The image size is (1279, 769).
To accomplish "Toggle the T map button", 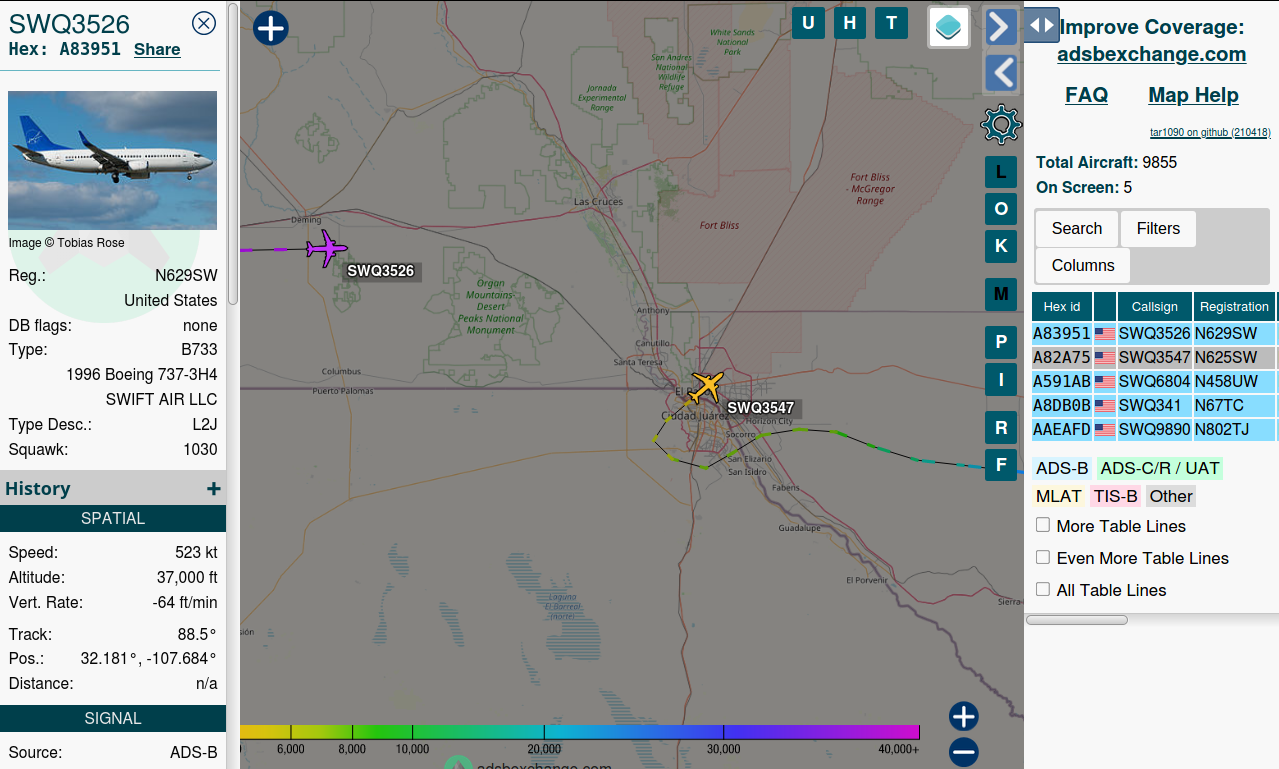I will 891,23.
